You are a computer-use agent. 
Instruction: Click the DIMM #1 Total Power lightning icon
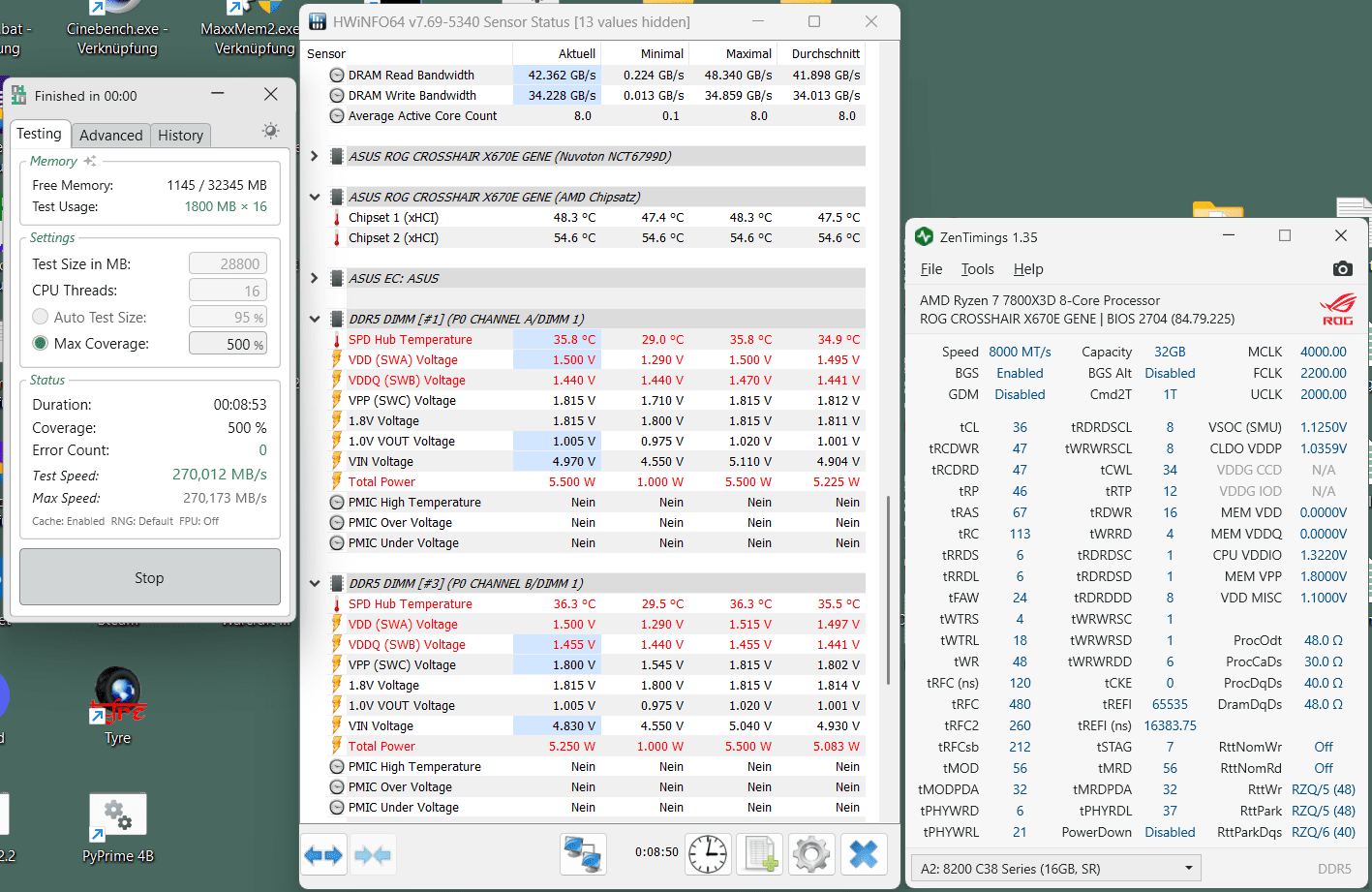tap(337, 481)
